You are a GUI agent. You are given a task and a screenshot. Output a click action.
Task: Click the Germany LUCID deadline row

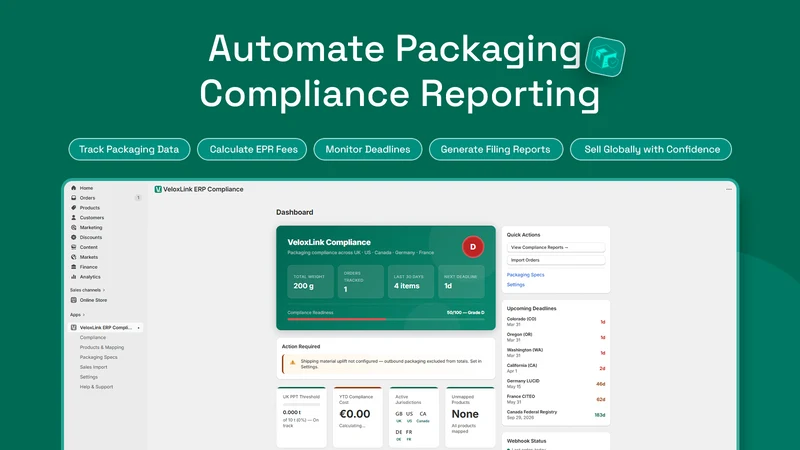pos(556,384)
